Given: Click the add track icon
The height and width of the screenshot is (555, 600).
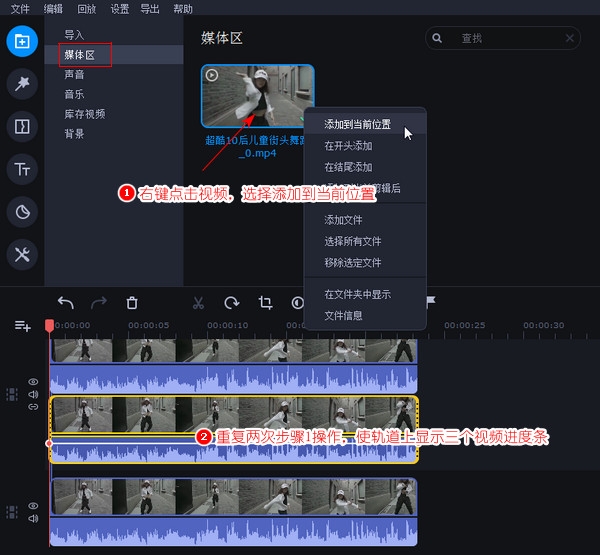Looking at the screenshot, I should click(x=23, y=326).
